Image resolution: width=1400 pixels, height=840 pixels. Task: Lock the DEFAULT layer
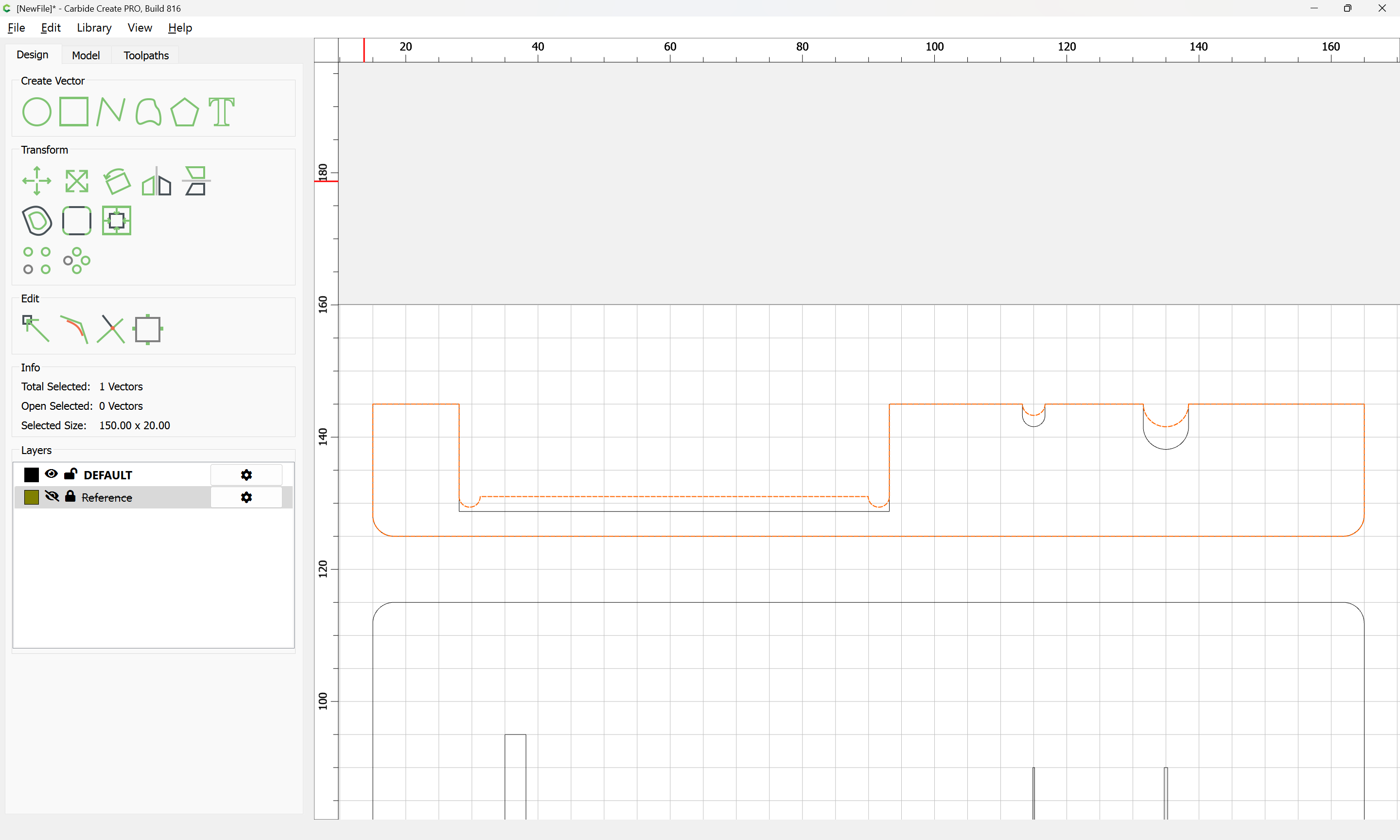(70, 474)
